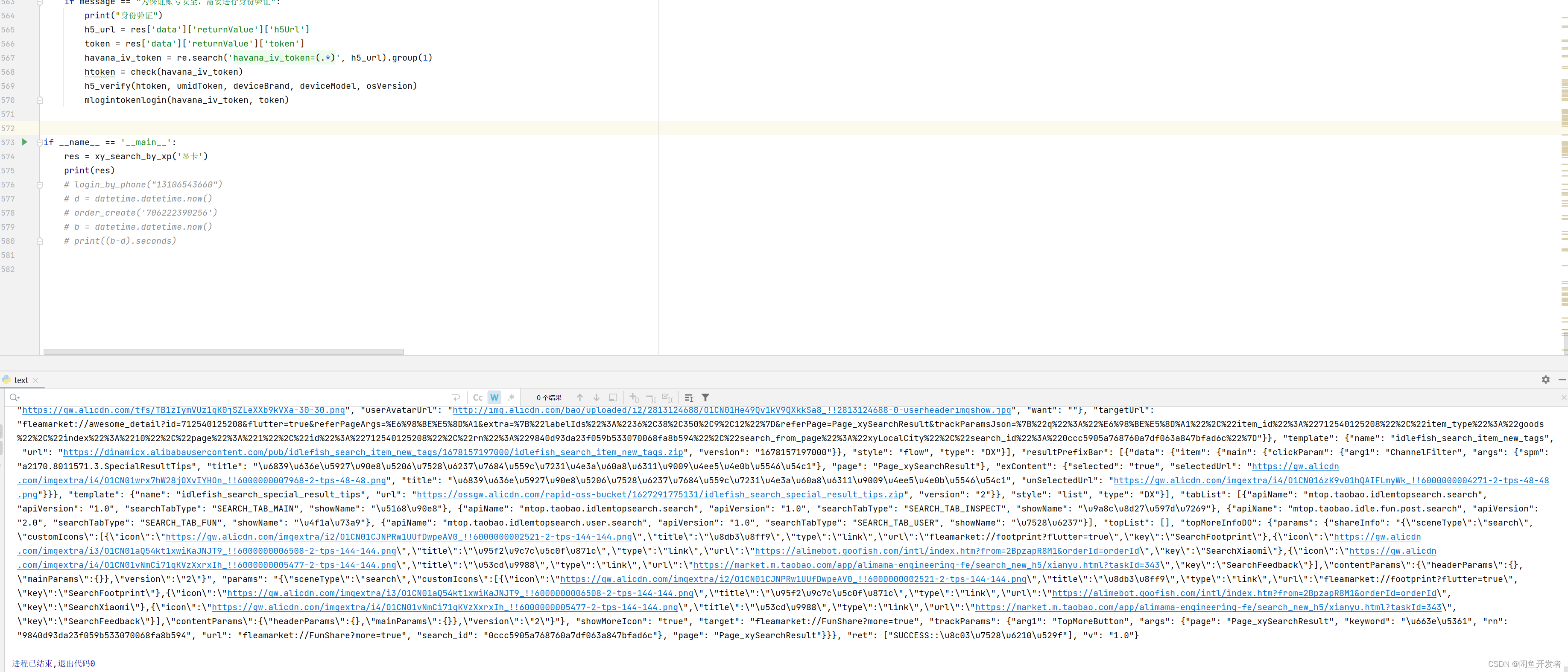This screenshot has height=672, width=1568.
Task: Open the userheaderimgshow.jpg avatar link
Action: coord(731,410)
